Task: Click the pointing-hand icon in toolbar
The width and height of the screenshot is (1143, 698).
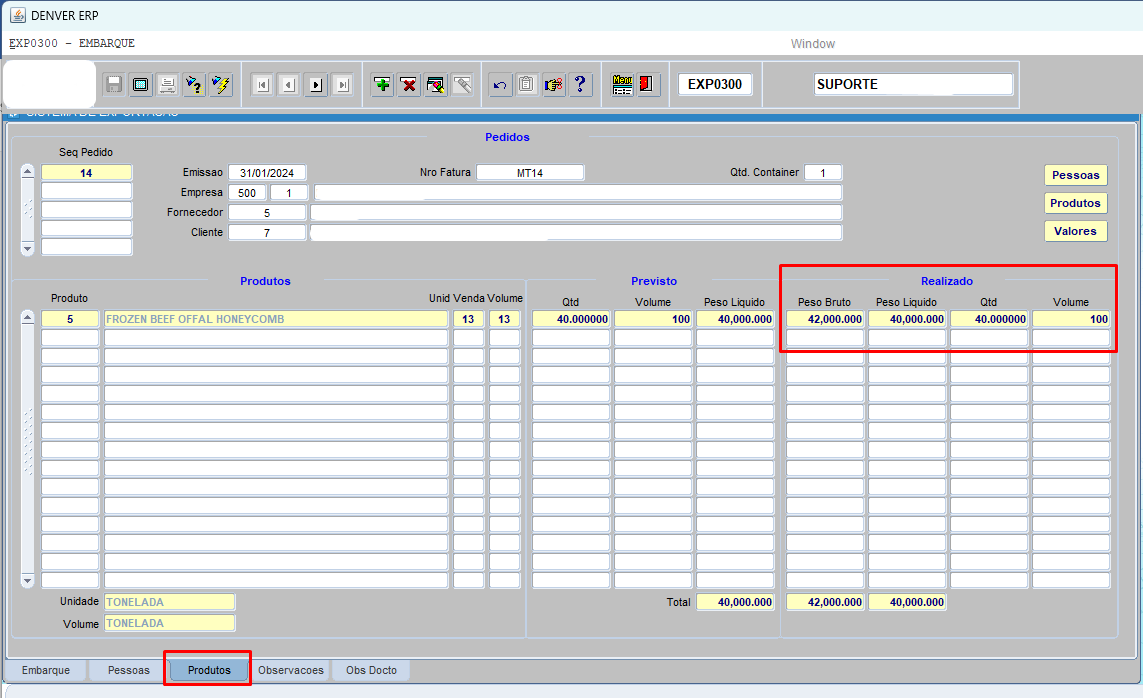Action: click(553, 85)
